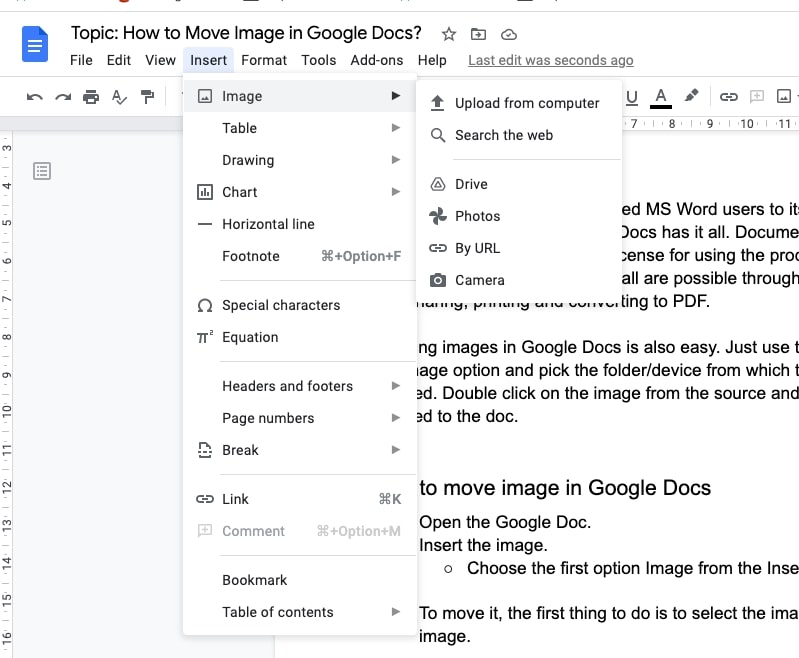Click the horizontal ruler at mark 8

pos(672,124)
